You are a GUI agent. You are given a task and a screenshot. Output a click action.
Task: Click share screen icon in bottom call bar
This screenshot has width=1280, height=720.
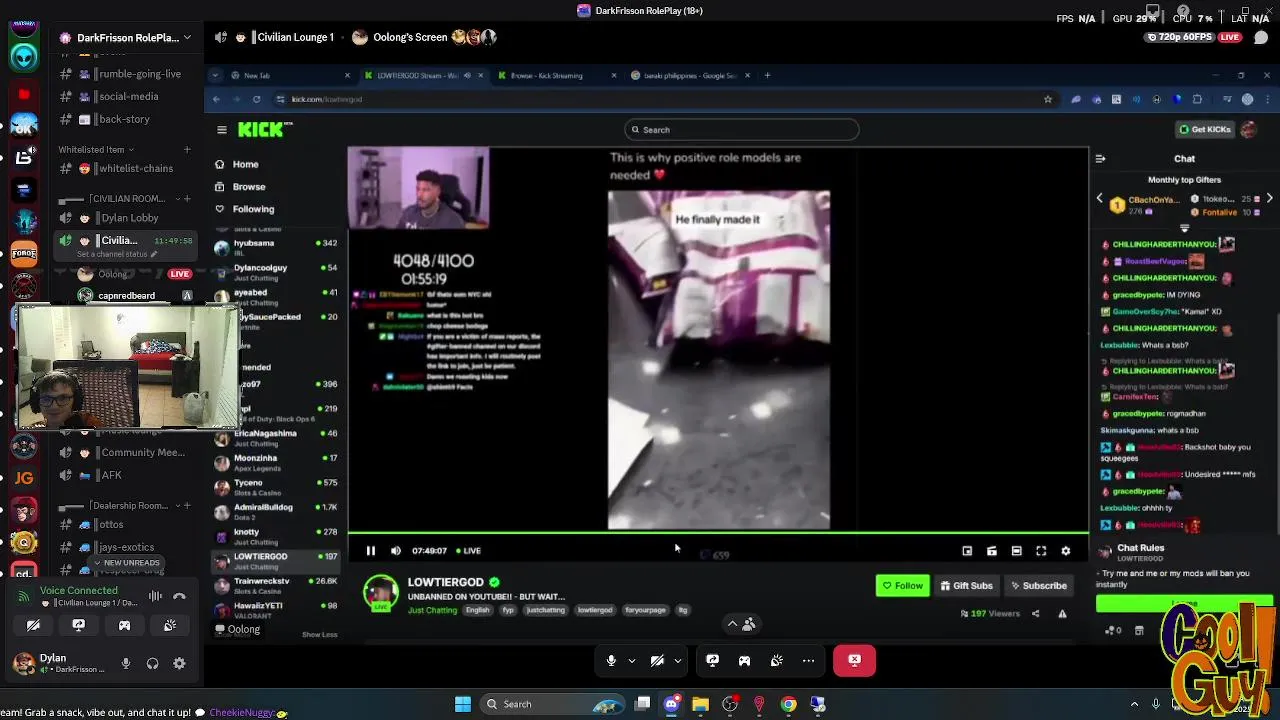coord(712,660)
